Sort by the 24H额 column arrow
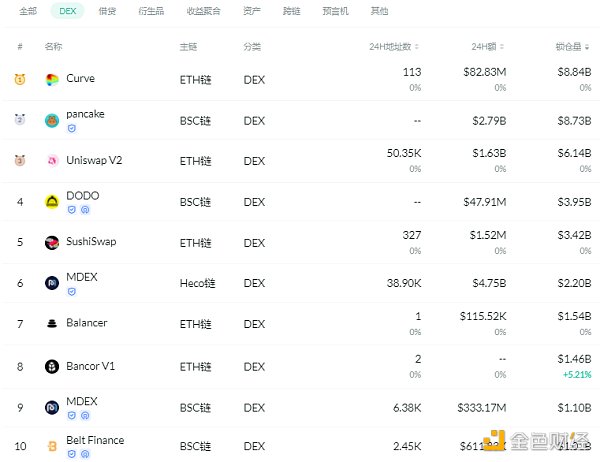Image resolution: width=600 pixels, height=462 pixels. coord(502,47)
